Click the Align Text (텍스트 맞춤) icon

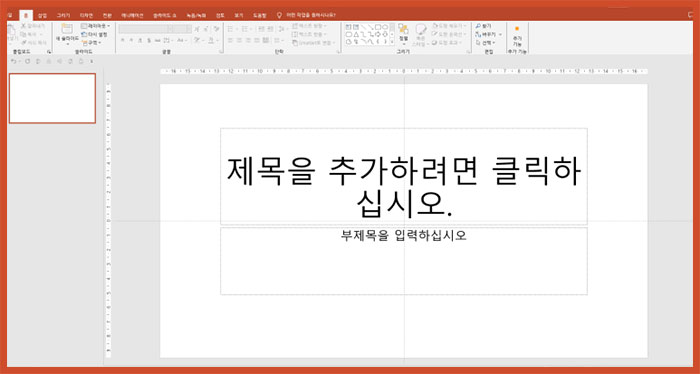coord(295,34)
